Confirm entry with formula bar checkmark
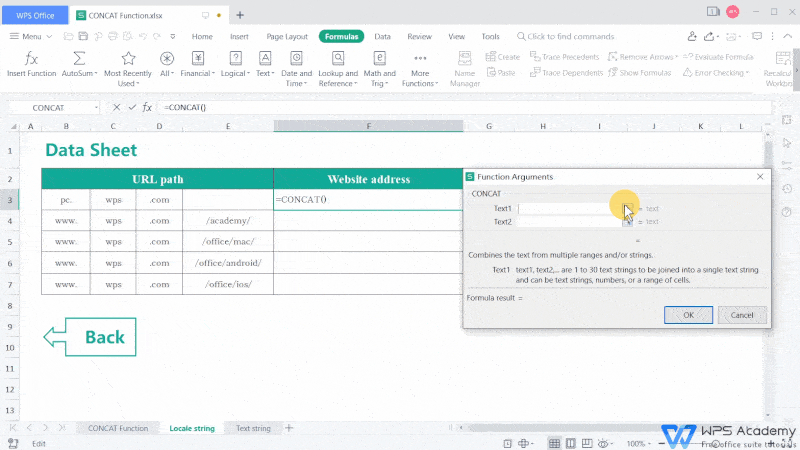Screen dimensions: 800x450 point(131,107)
